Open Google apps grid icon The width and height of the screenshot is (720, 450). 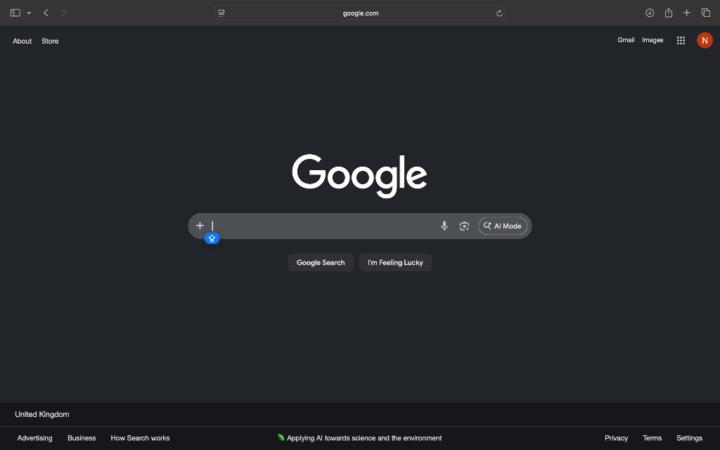click(x=681, y=40)
